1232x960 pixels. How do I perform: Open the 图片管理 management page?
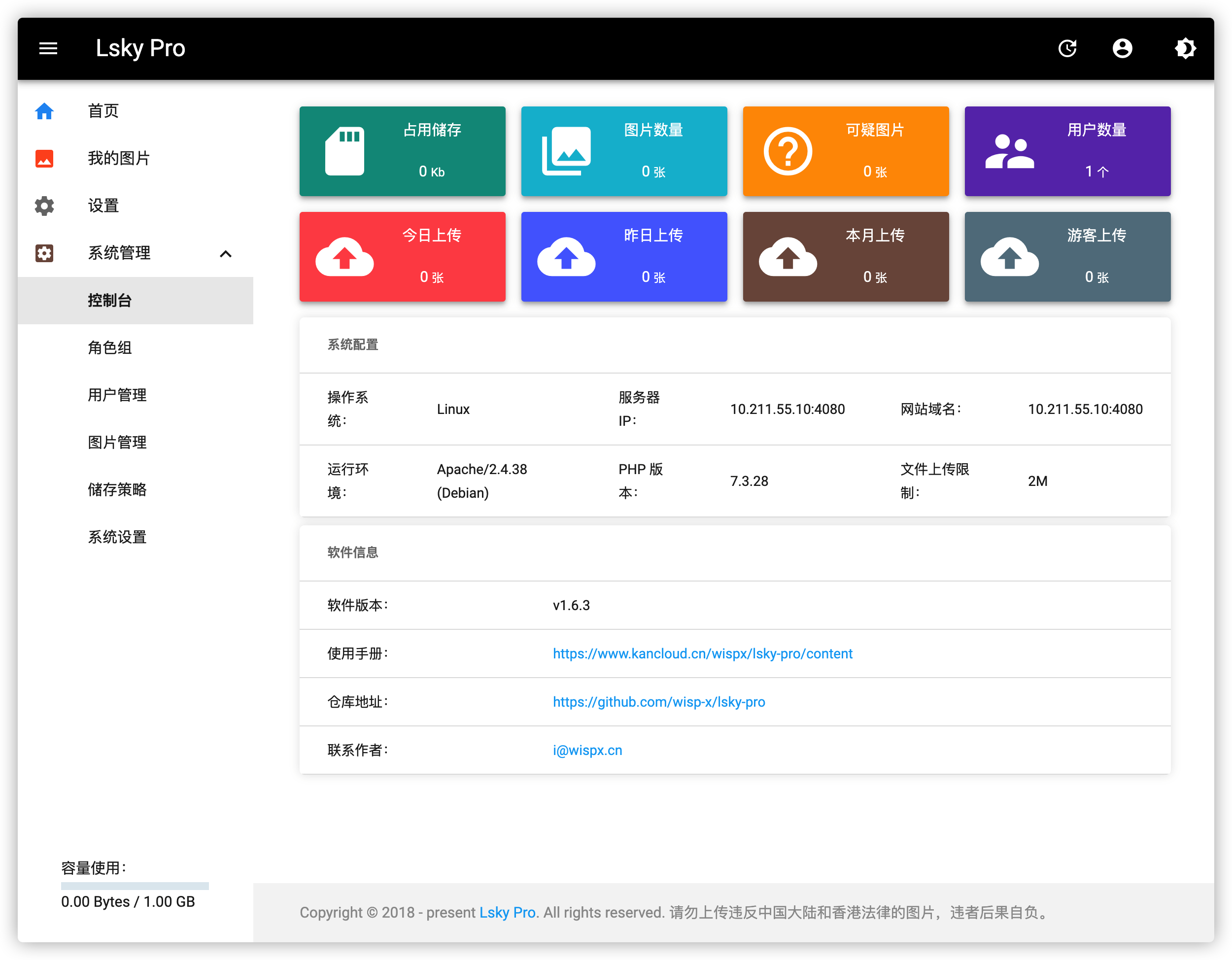[117, 443]
